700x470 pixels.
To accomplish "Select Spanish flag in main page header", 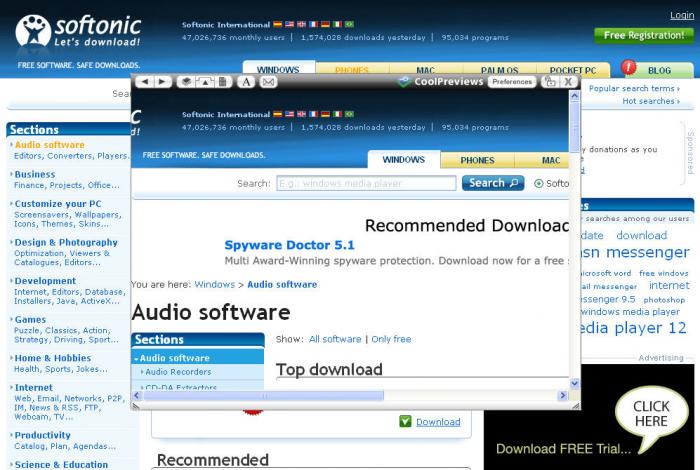I will (x=277, y=24).
